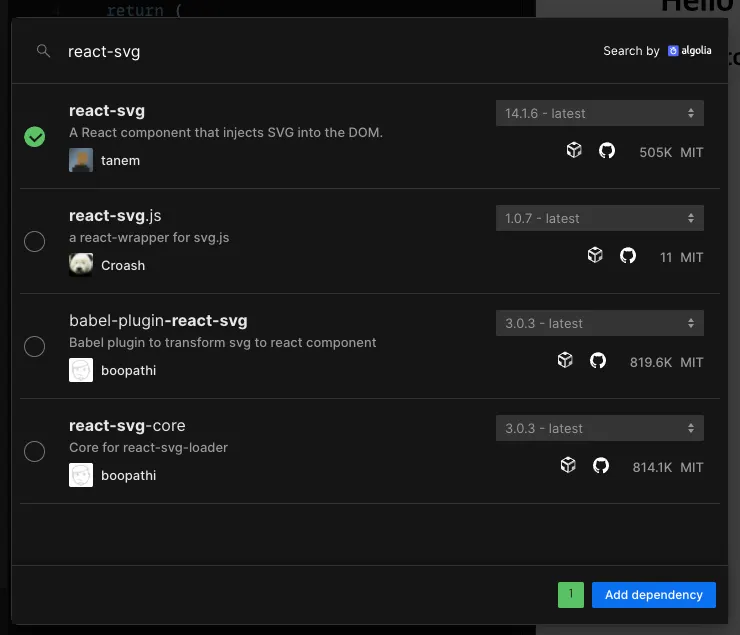The width and height of the screenshot is (740, 635).
Task: Click the search magnifier icon
Action: click(x=43, y=51)
